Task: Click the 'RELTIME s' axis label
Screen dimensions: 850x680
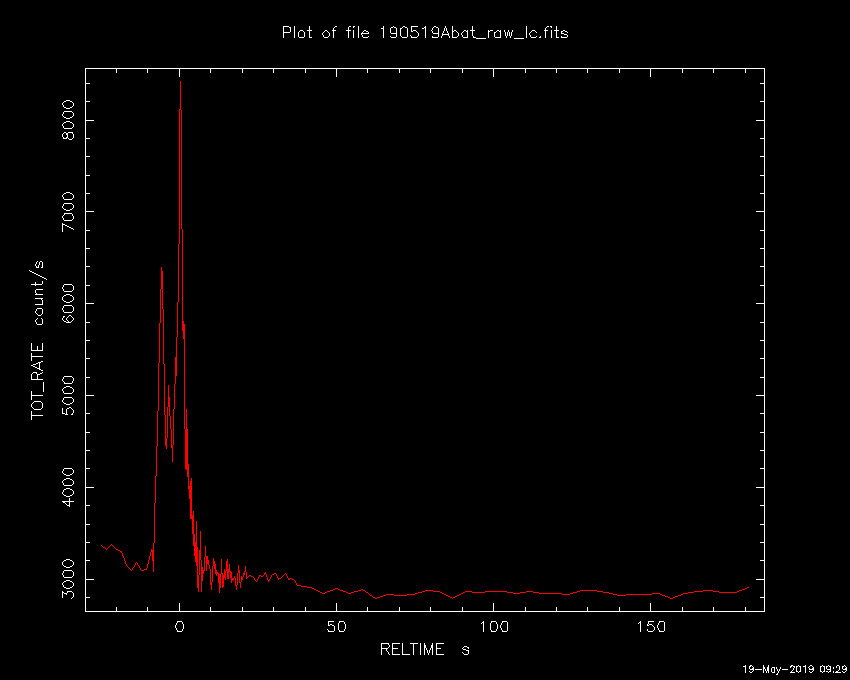Action: (x=424, y=649)
